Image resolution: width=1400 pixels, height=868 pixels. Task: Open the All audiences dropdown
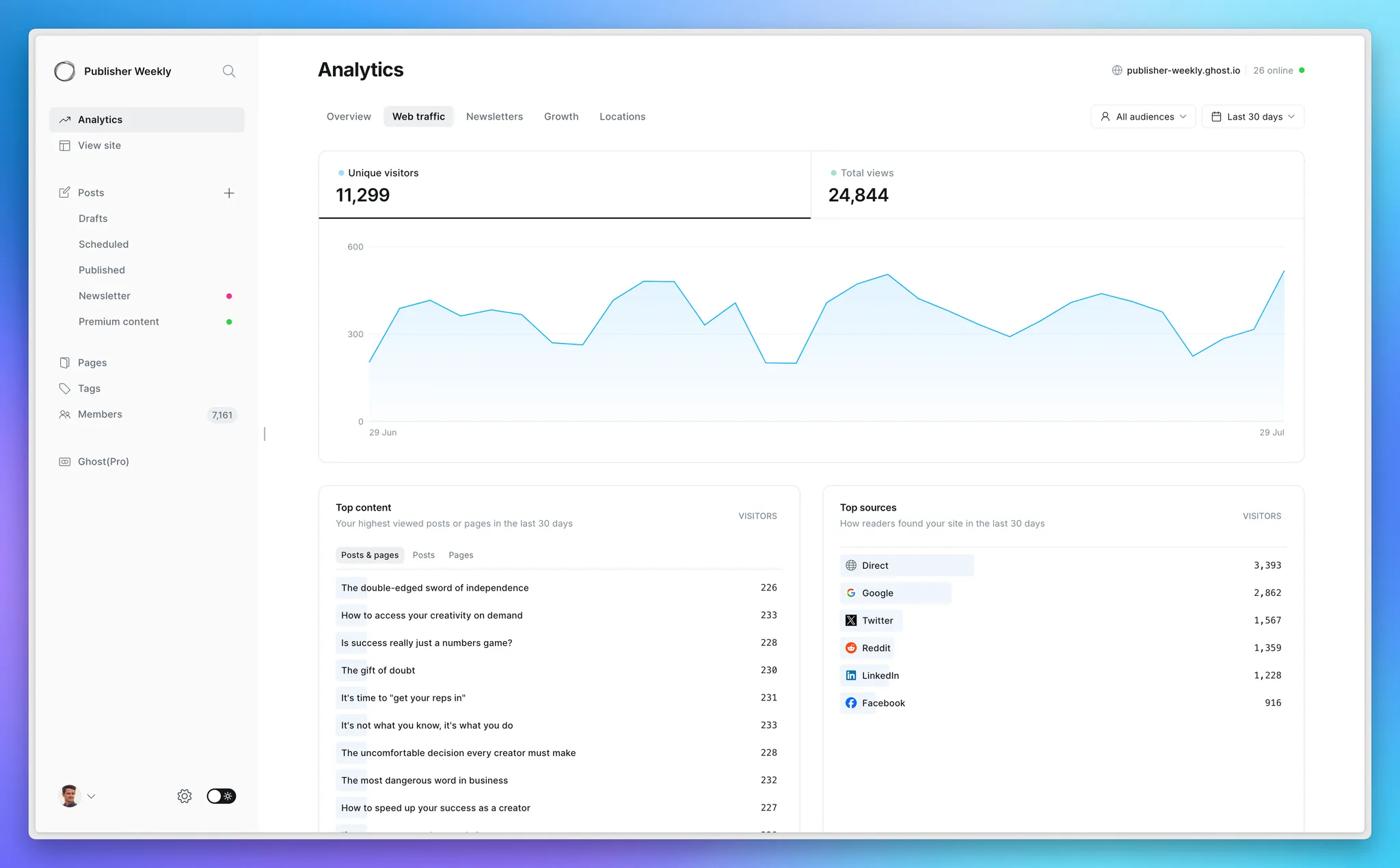point(1143,116)
